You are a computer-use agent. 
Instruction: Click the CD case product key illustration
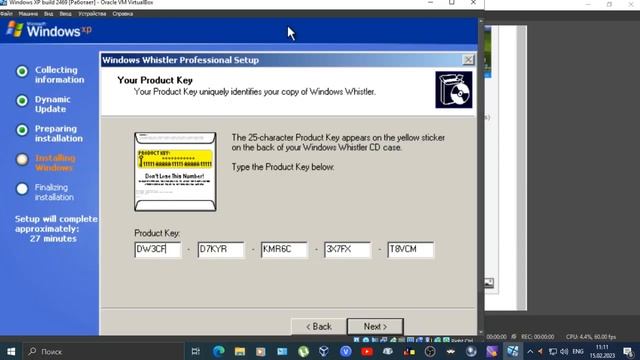coord(175,171)
